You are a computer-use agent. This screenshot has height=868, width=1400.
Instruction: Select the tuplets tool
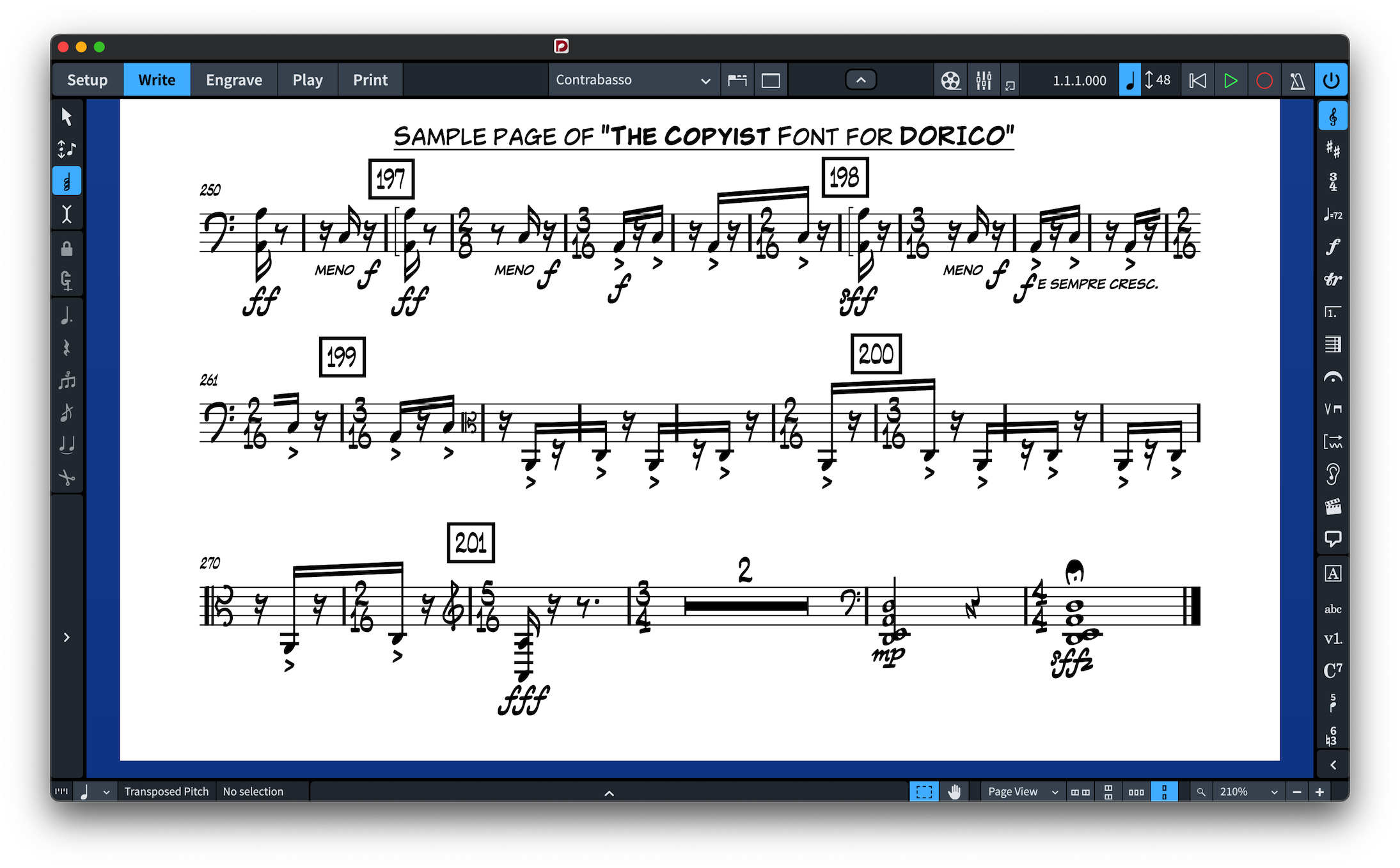tap(67, 381)
